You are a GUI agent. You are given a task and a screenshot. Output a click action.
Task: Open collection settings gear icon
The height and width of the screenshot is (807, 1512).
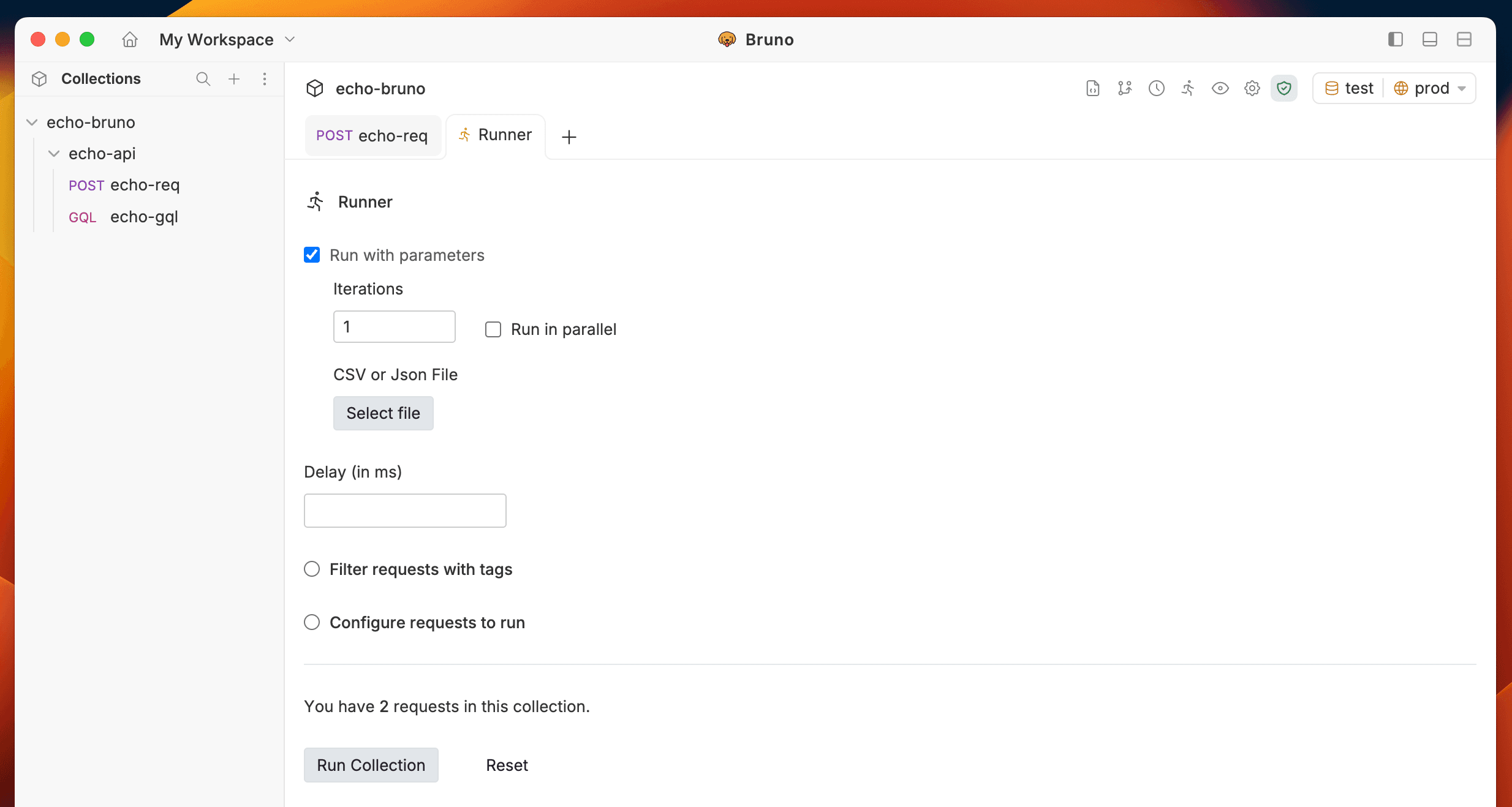click(1252, 88)
